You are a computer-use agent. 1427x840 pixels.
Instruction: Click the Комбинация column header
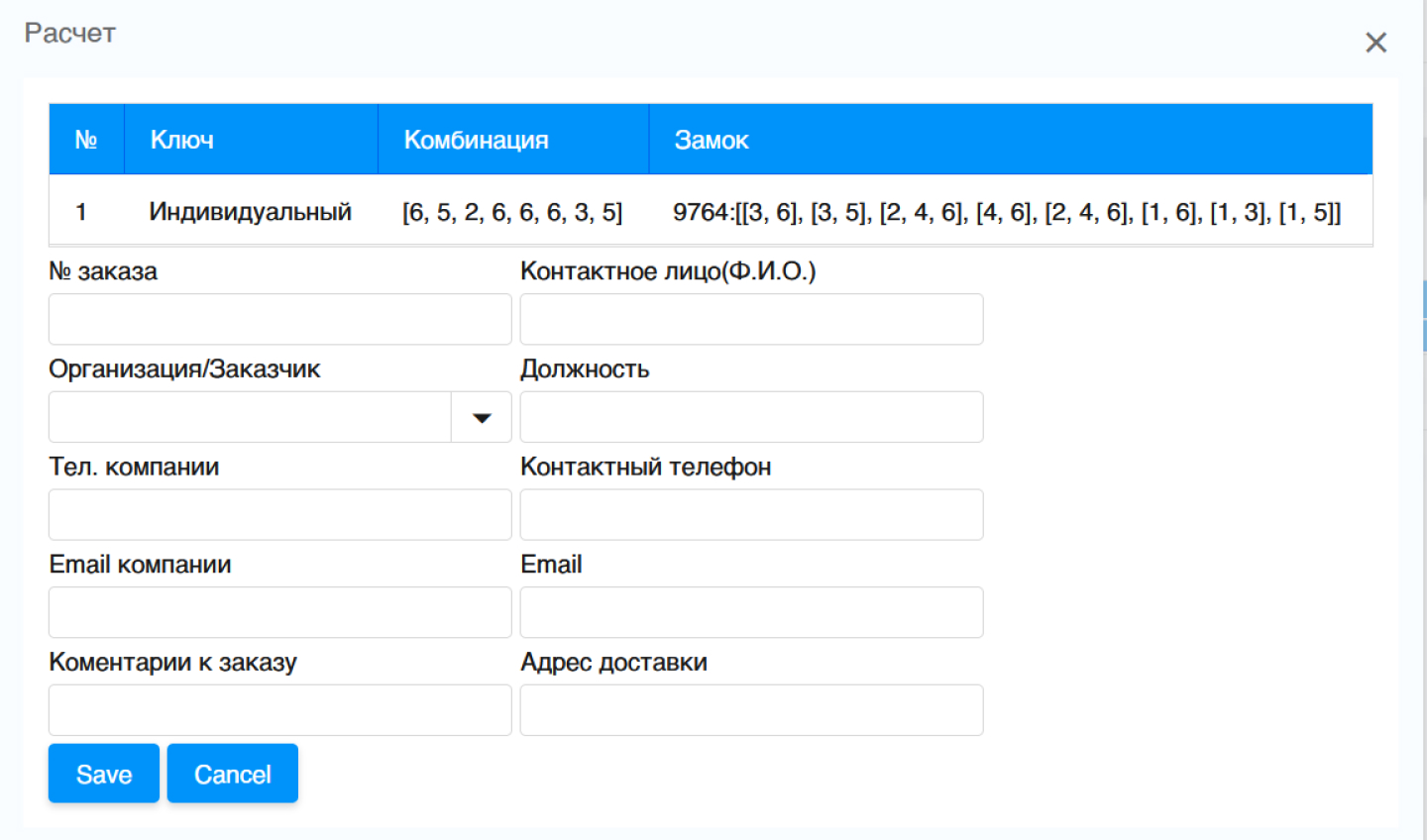click(476, 140)
